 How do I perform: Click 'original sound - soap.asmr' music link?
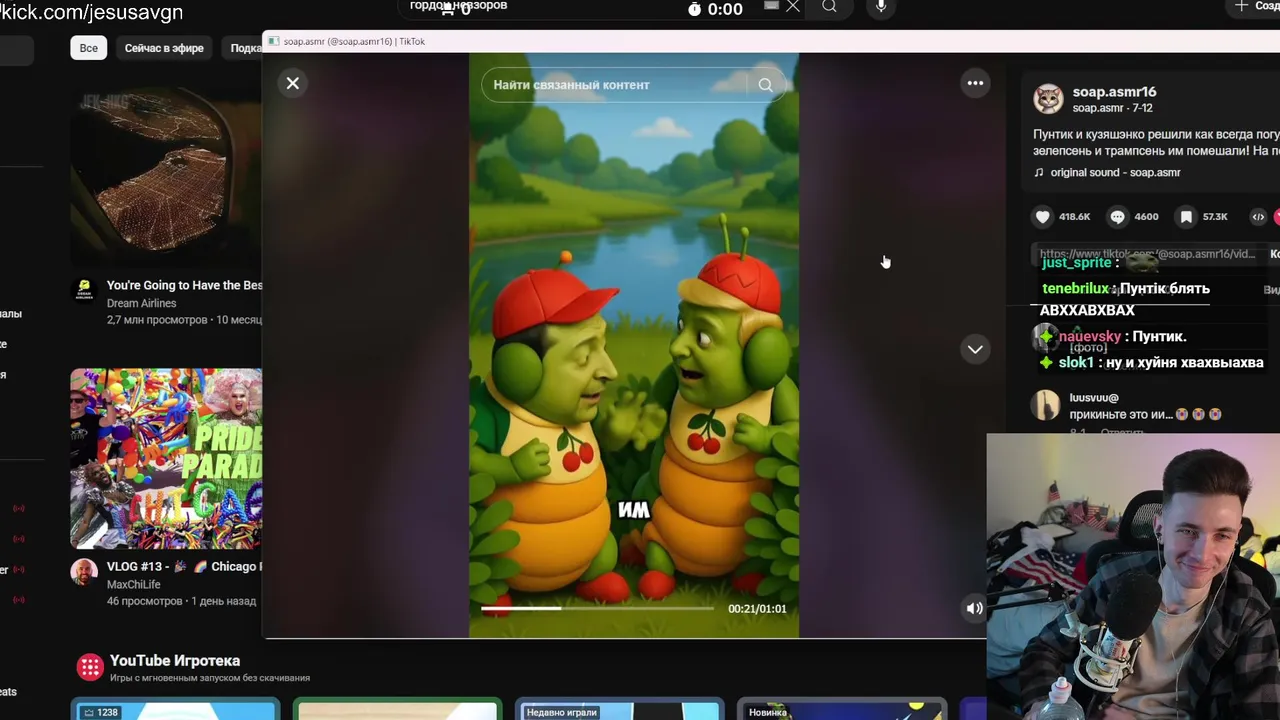pyautogui.click(x=1115, y=172)
